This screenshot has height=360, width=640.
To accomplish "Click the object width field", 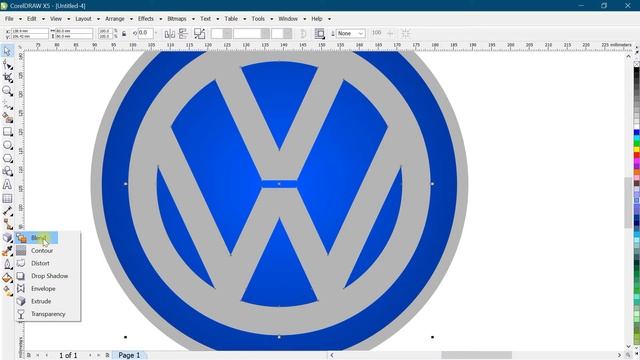I will click(x=74, y=31).
